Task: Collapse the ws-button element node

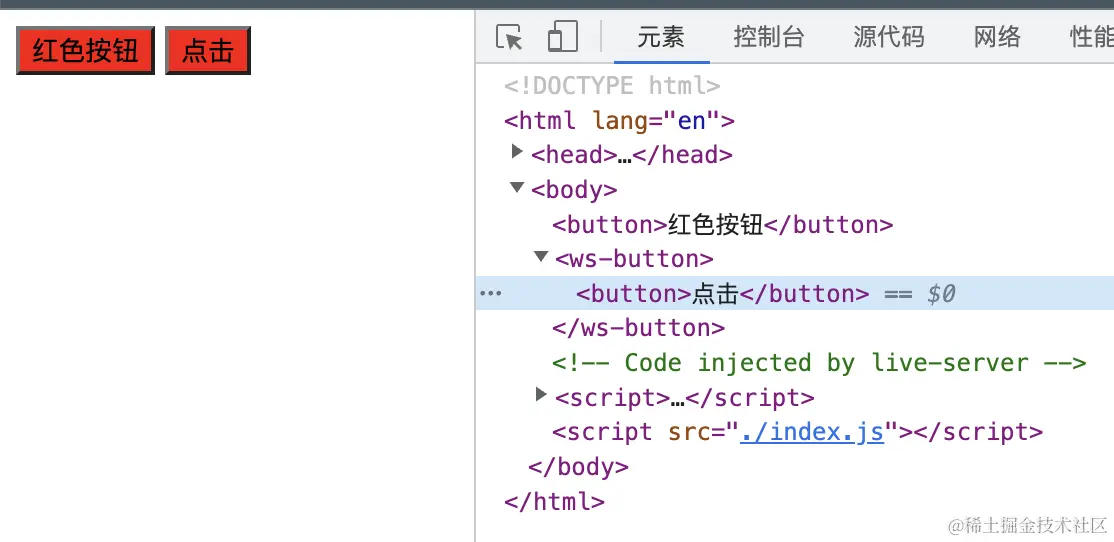Action: click(541, 256)
